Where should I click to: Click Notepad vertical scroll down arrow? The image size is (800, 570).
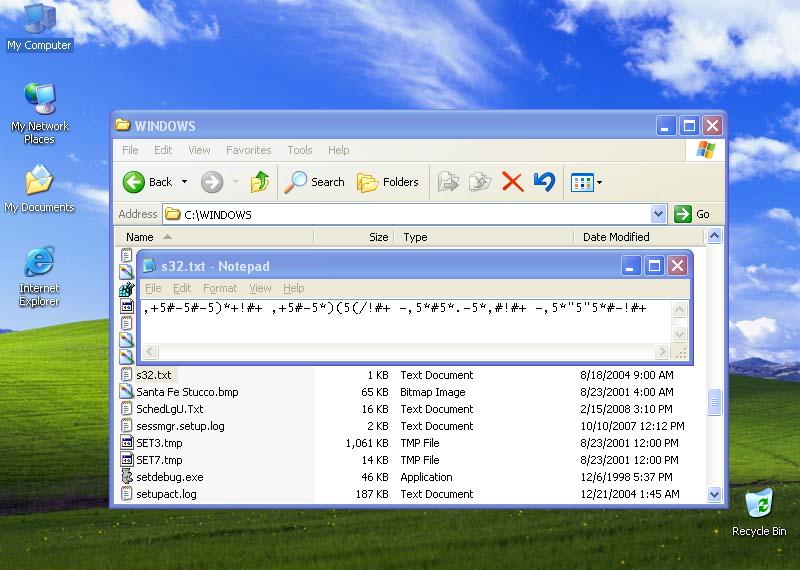point(679,334)
